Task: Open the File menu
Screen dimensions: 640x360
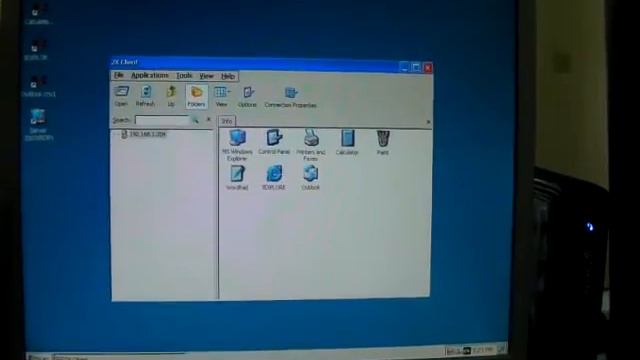Action: coord(119,75)
